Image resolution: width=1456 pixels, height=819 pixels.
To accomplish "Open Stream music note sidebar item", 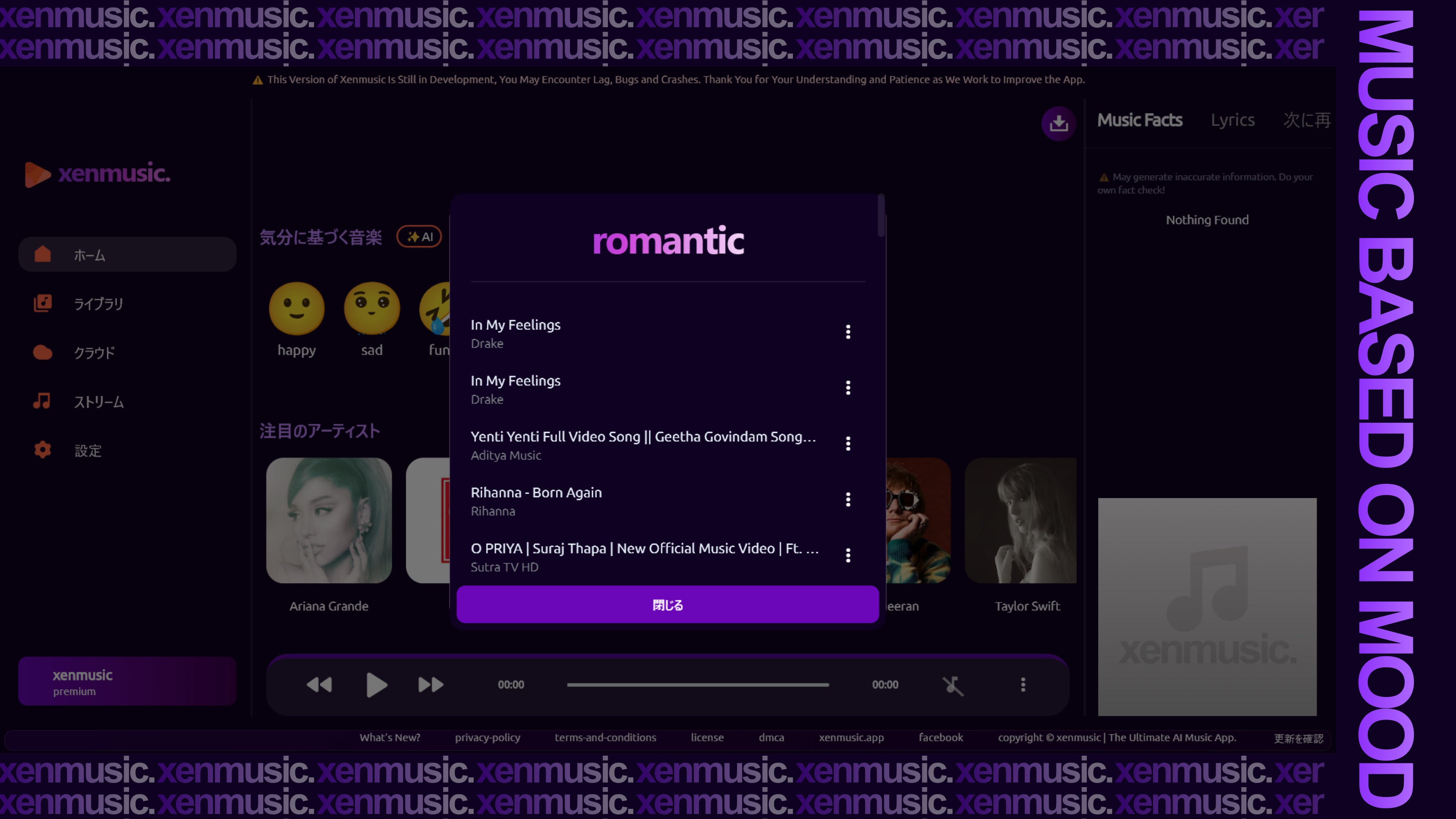I will click(x=42, y=401).
